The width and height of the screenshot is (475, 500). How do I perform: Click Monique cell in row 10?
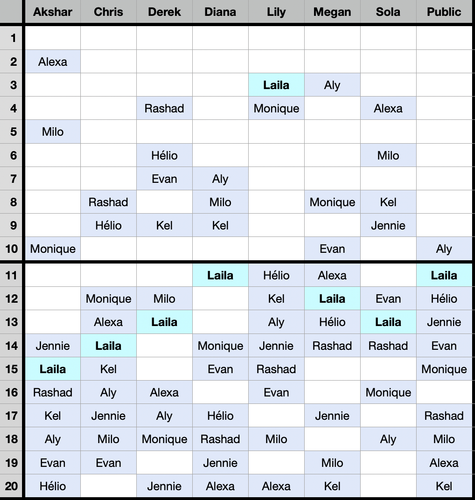53,249
